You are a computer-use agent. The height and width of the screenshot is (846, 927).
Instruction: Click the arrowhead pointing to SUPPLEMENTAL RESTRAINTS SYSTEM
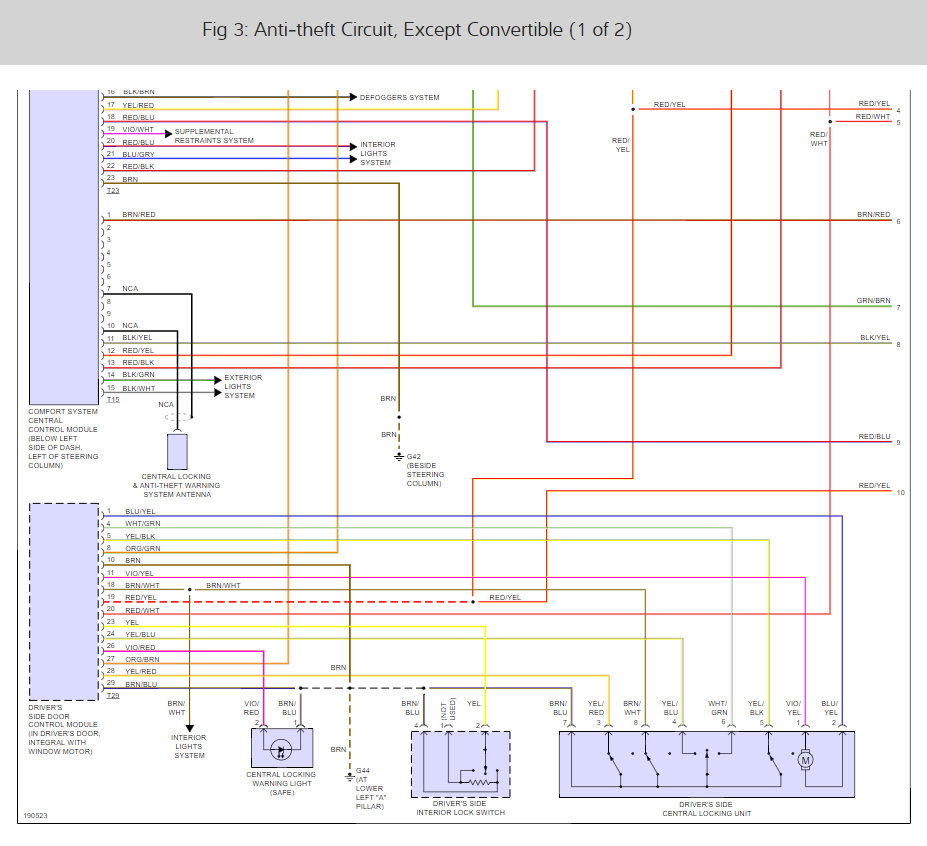[168, 134]
